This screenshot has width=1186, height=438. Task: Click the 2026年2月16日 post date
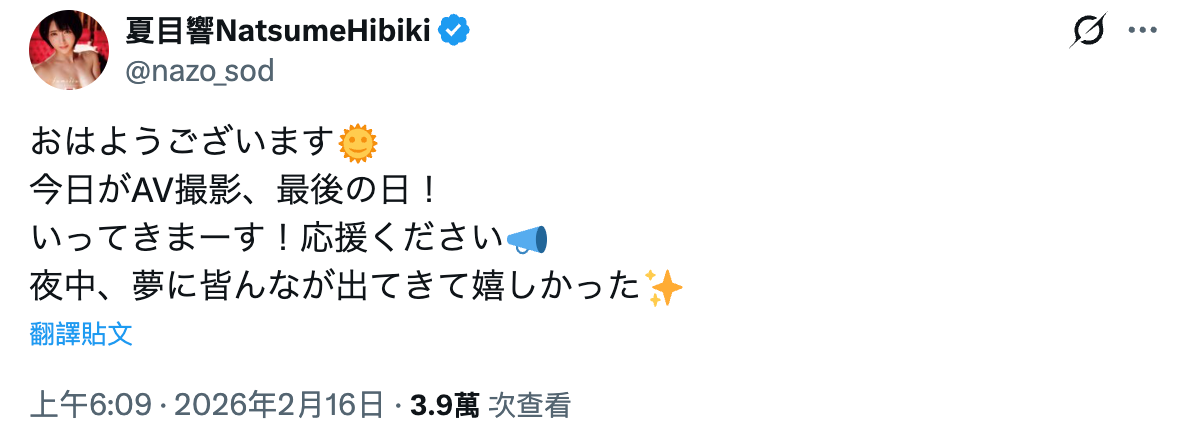280,405
